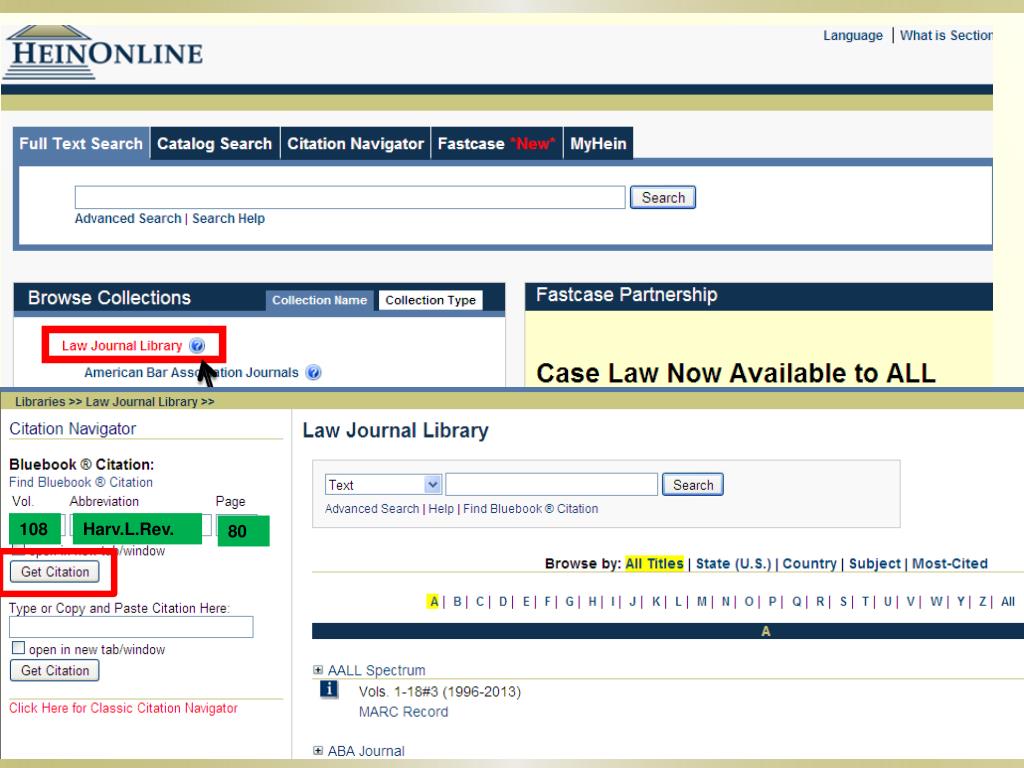Select letter Z in alphabet index
The width and height of the screenshot is (1024, 768).
point(982,601)
